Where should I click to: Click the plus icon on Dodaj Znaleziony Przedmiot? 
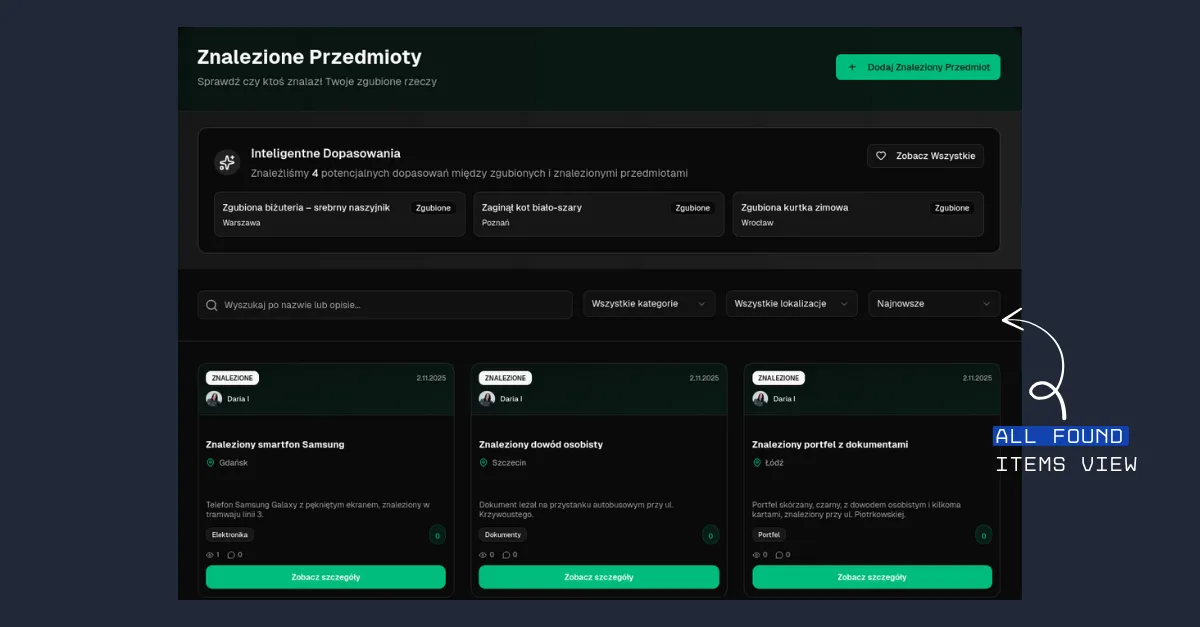point(852,67)
